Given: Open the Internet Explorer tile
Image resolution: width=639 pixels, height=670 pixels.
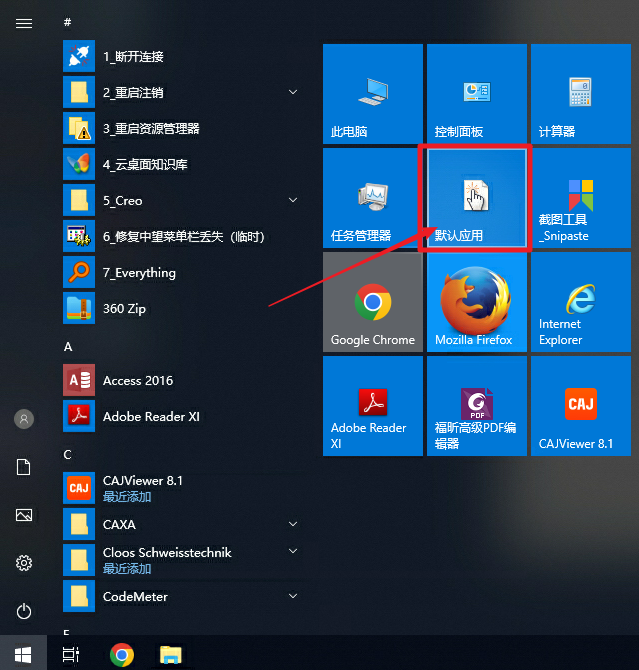Looking at the screenshot, I should coord(580,302).
